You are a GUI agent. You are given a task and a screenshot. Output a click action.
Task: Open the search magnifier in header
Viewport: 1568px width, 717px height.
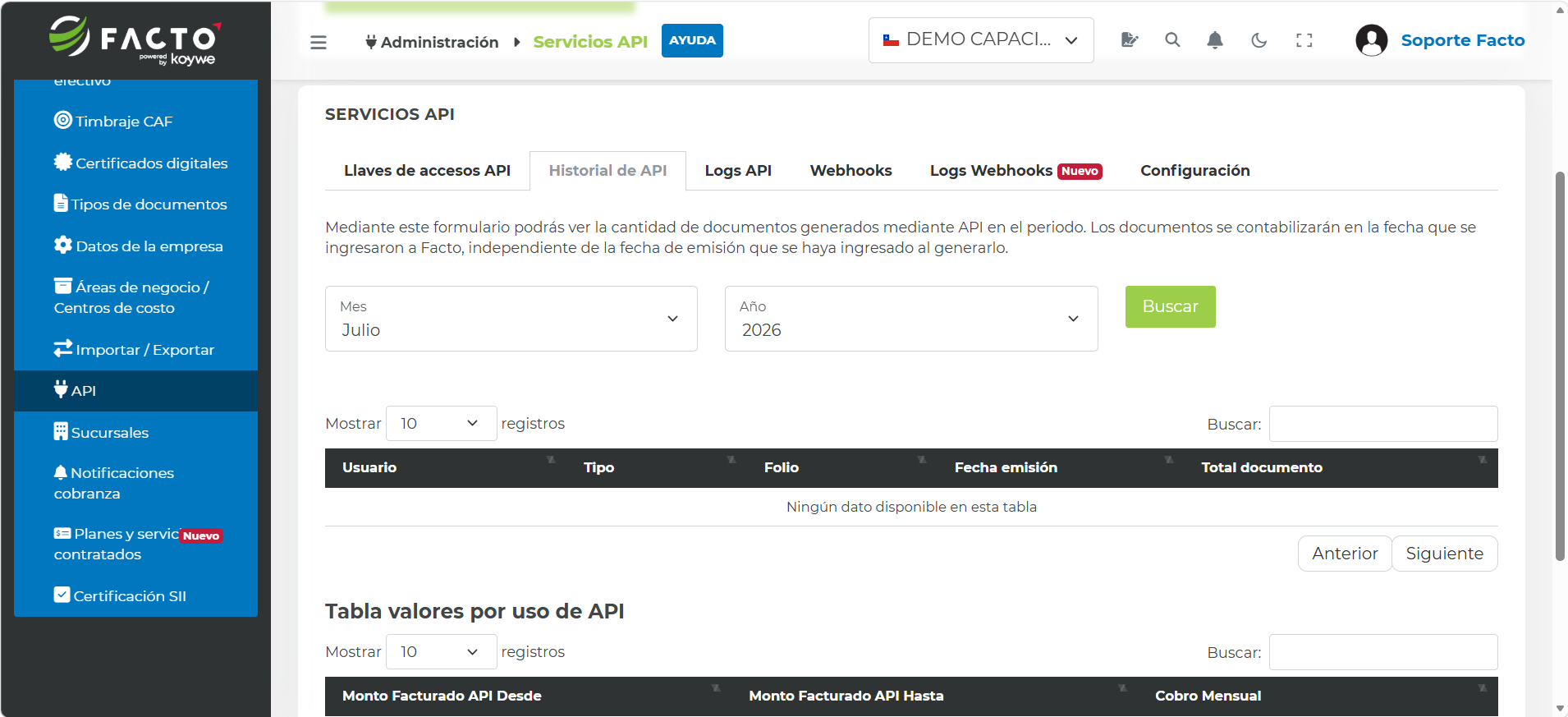pyautogui.click(x=1172, y=40)
